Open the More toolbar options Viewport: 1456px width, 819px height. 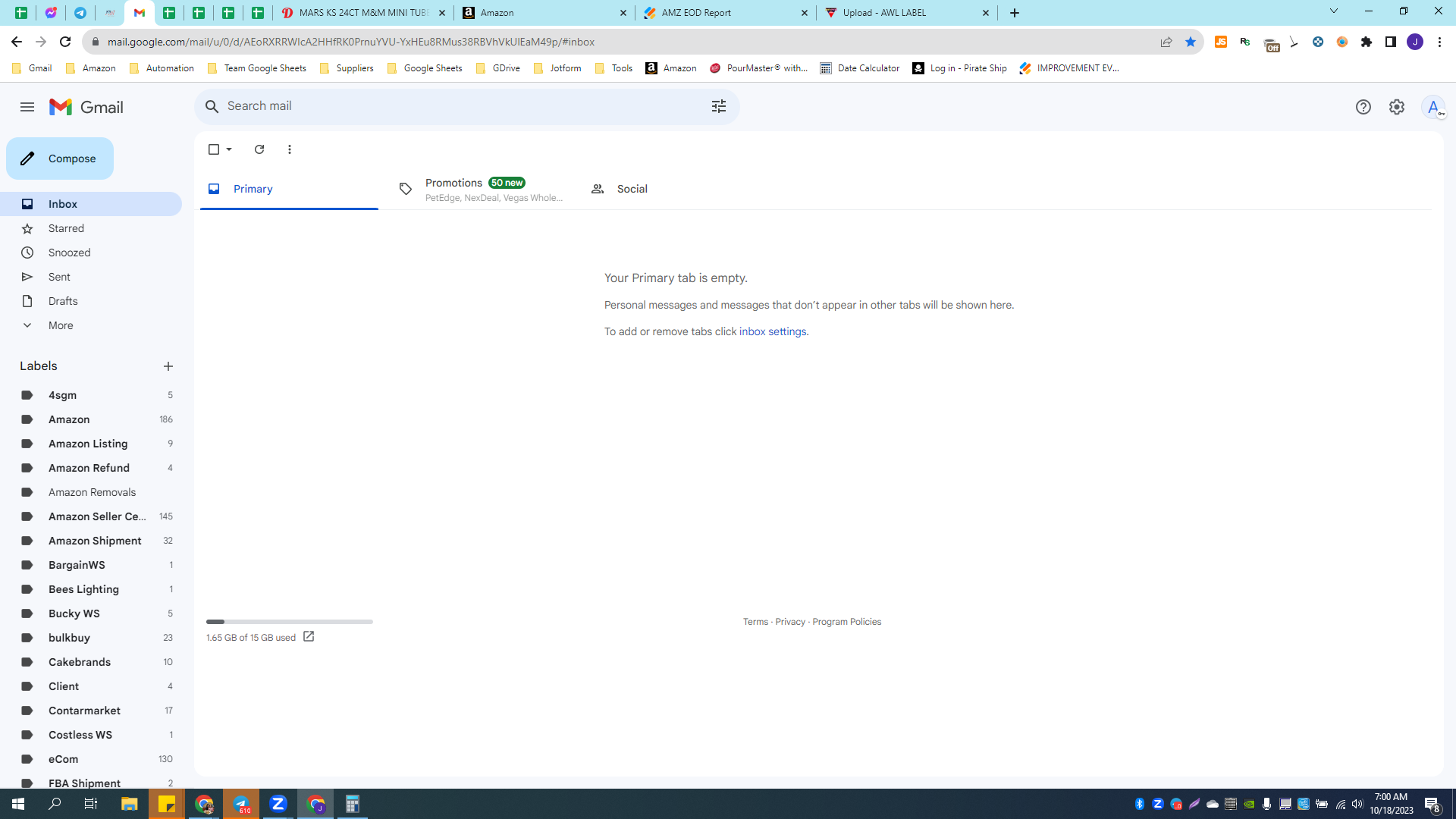pyautogui.click(x=290, y=149)
